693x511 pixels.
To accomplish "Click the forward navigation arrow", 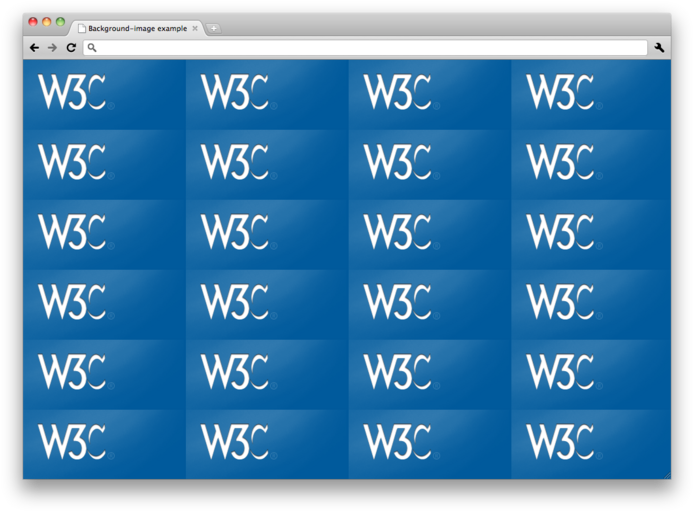I will [x=52, y=48].
